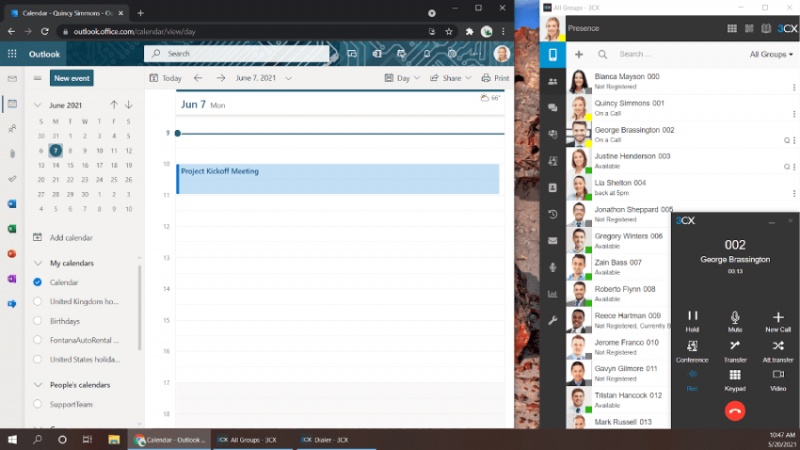Select the SupportTeam calendar circle
The width and height of the screenshot is (800, 450).
[38, 404]
